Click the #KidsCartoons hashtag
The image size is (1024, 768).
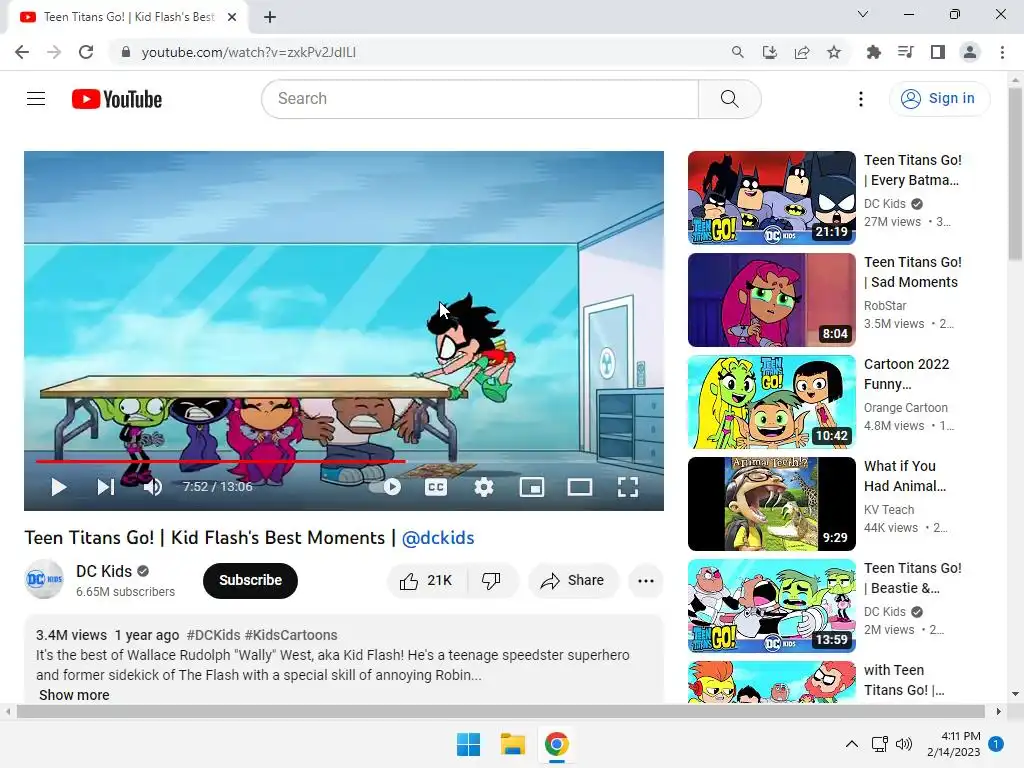(291, 635)
